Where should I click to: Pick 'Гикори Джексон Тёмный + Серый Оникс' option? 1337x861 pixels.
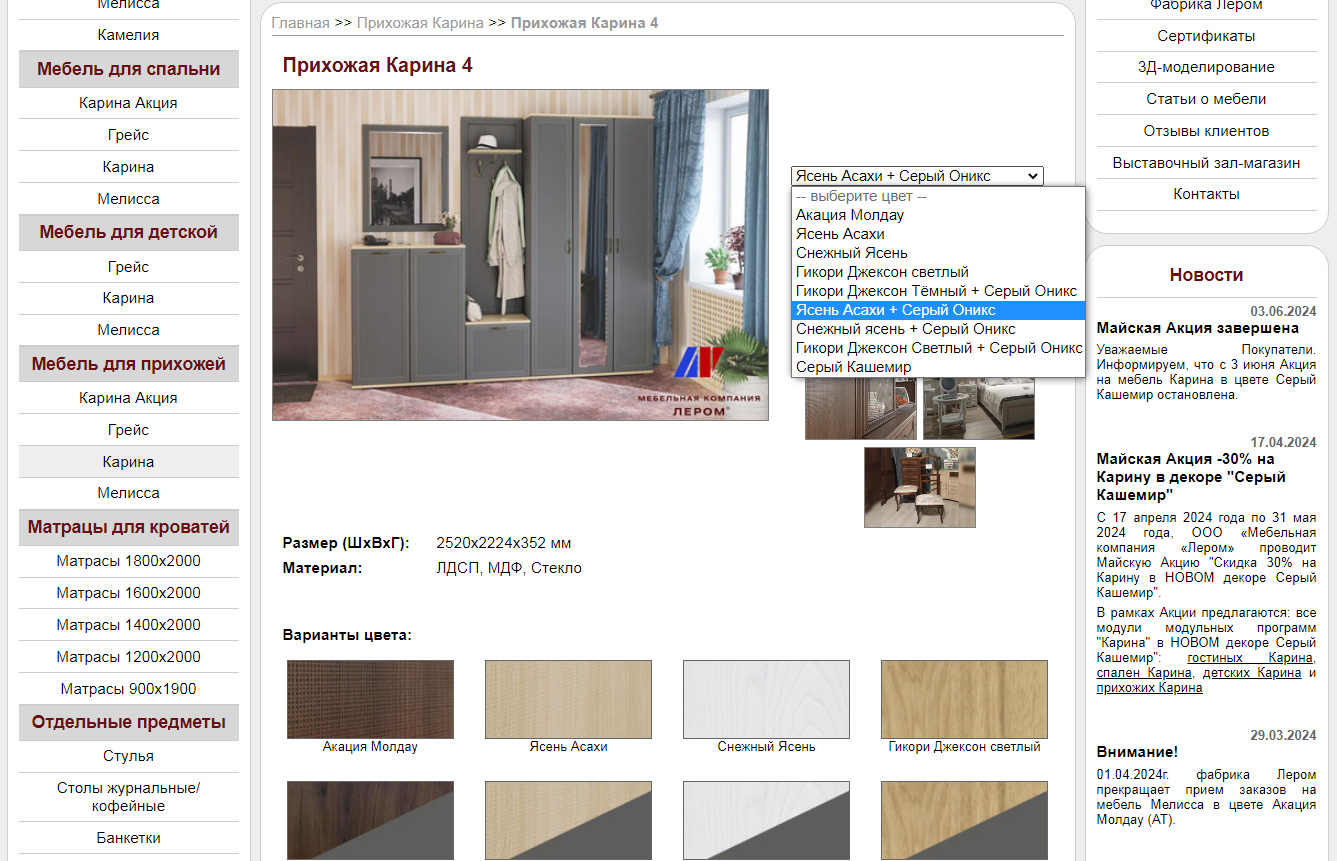coord(938,291)
